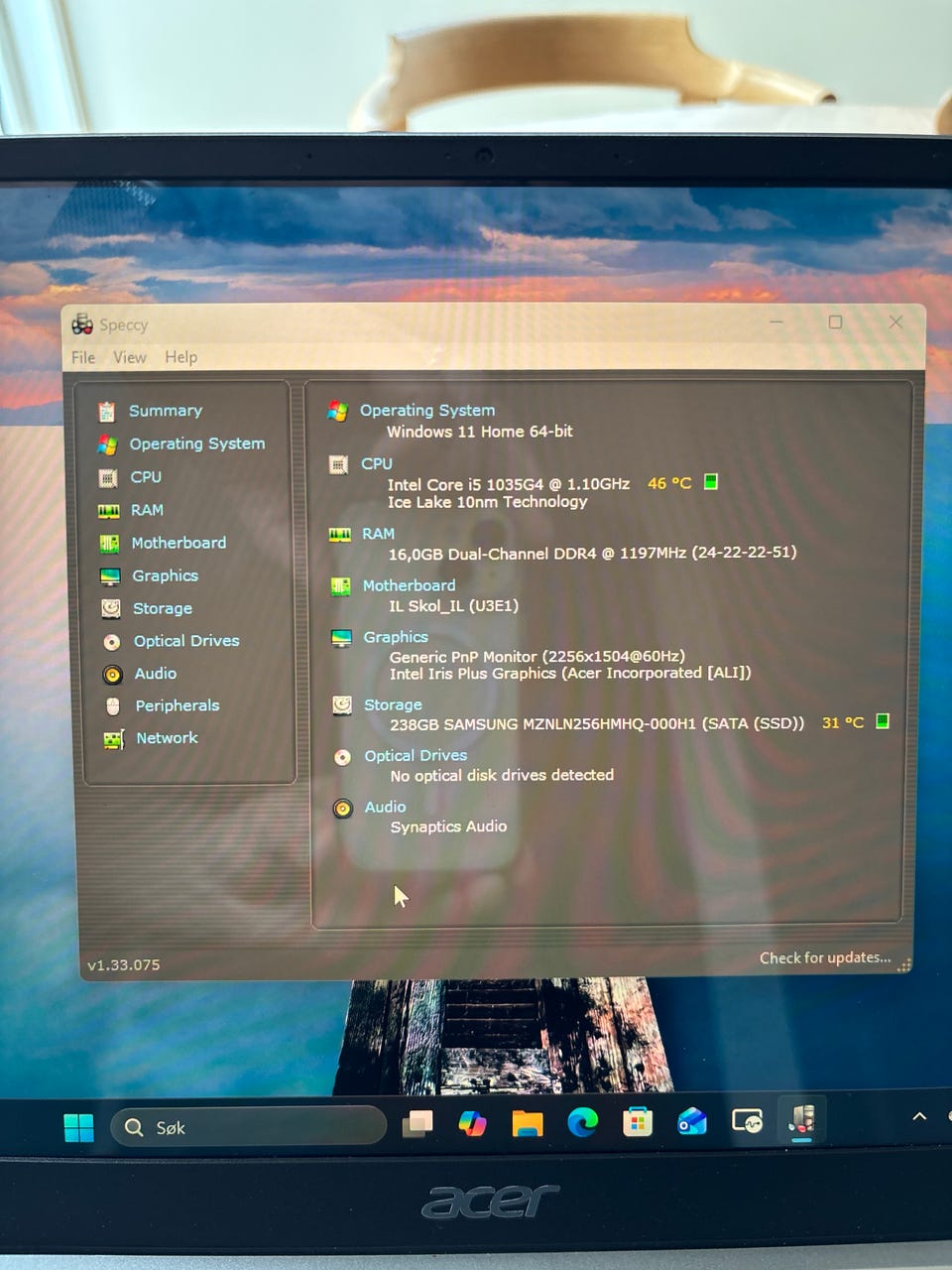
Task: Click the Operating System heading link in summary
Action: tap(427, 411)
